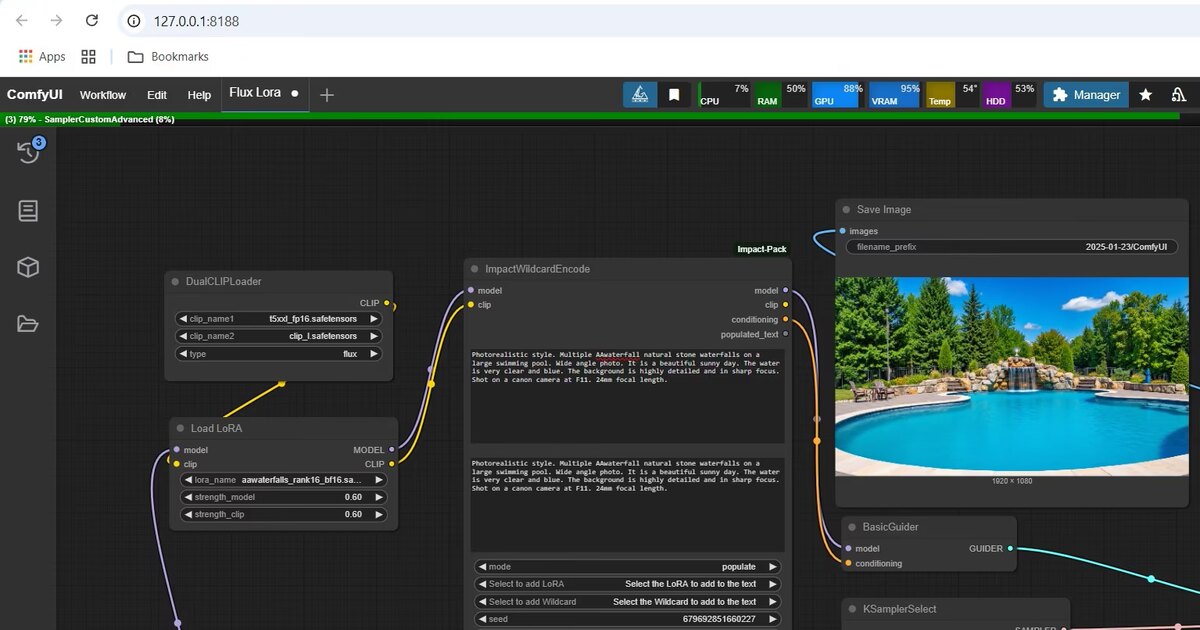
Task: Click the bookmark icon in top toolbar
Action: point(674,95)
